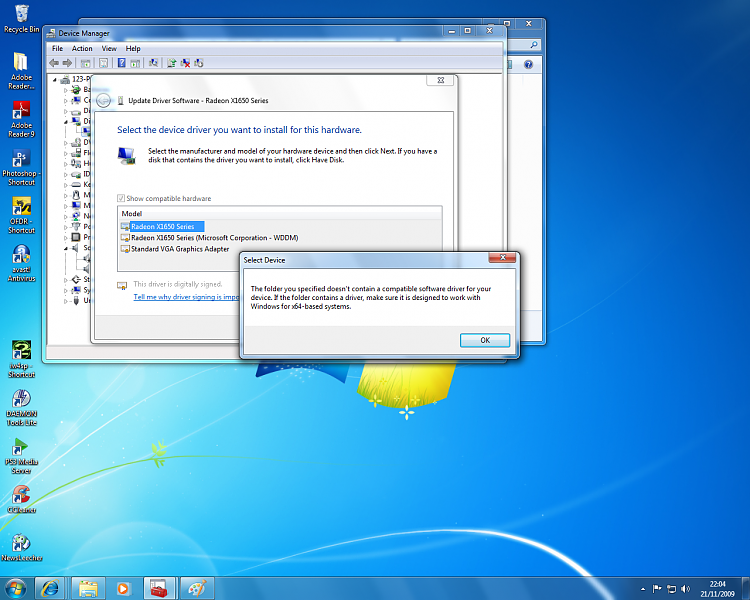Open the Help menu
Viewport: 750px width, 600px height.
[x=133, y=48]
